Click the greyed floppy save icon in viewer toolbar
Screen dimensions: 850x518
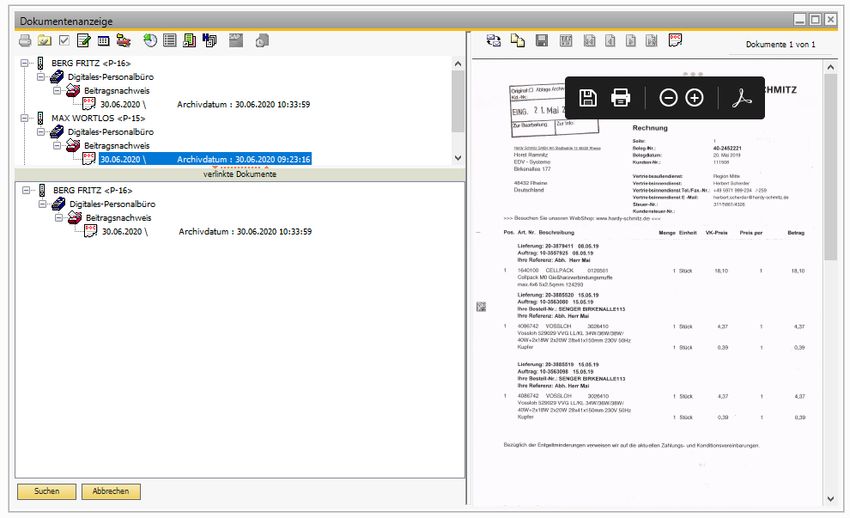542,41
